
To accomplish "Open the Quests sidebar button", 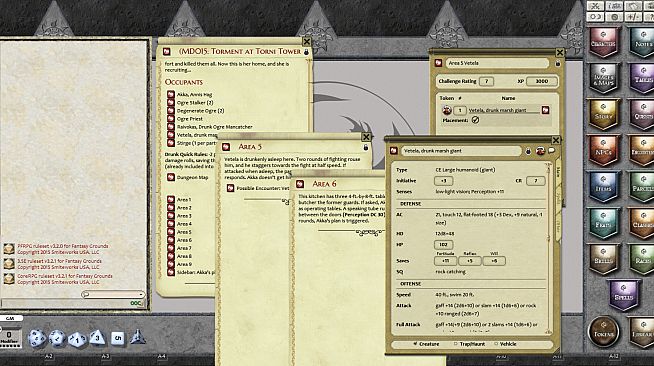I will pyautogui.click(x=642, y=115).
